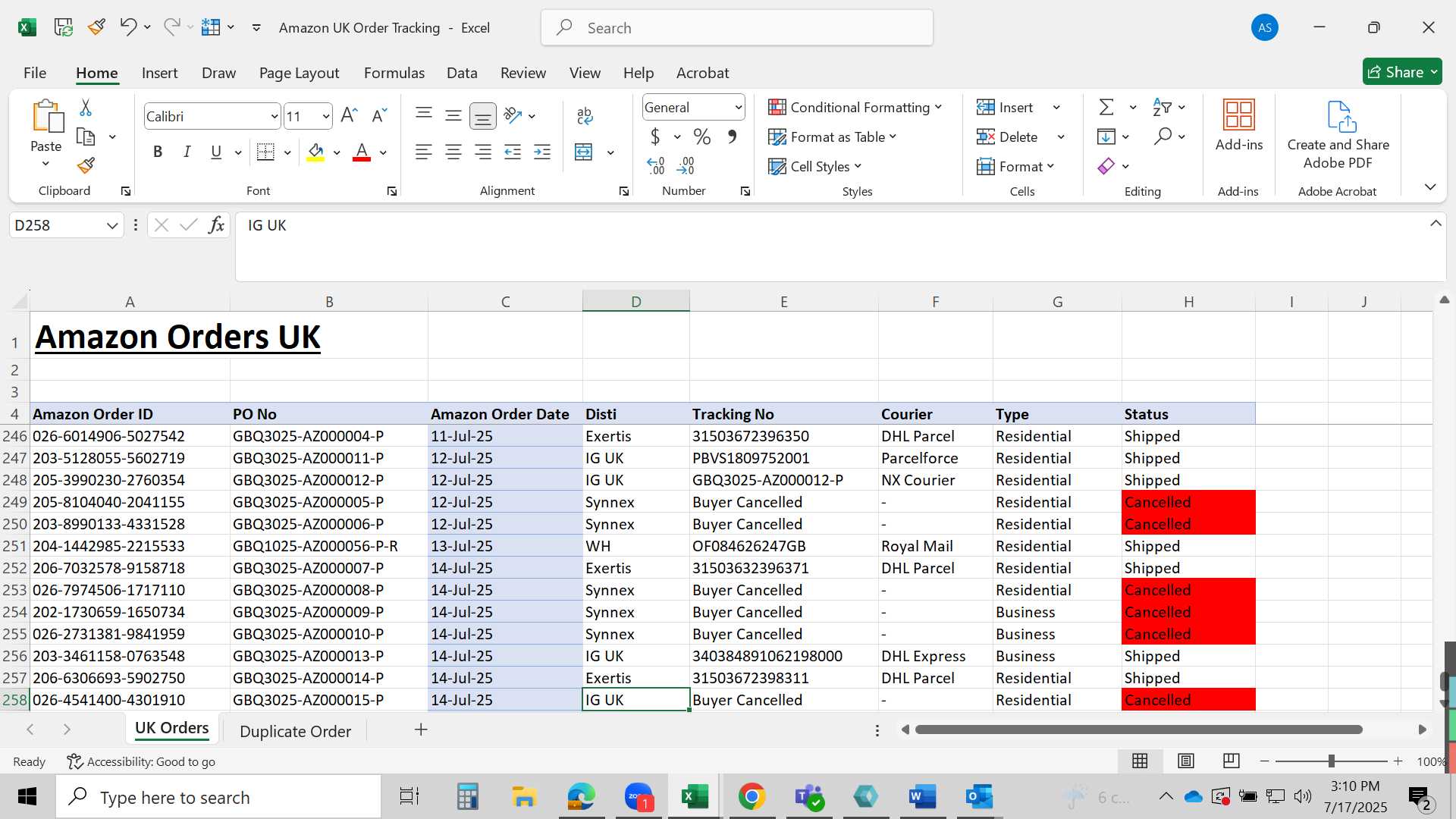This screenshot has height=819, width=1456.
Task: Click the Insert Function fx icon
Action: pos(217,224)
